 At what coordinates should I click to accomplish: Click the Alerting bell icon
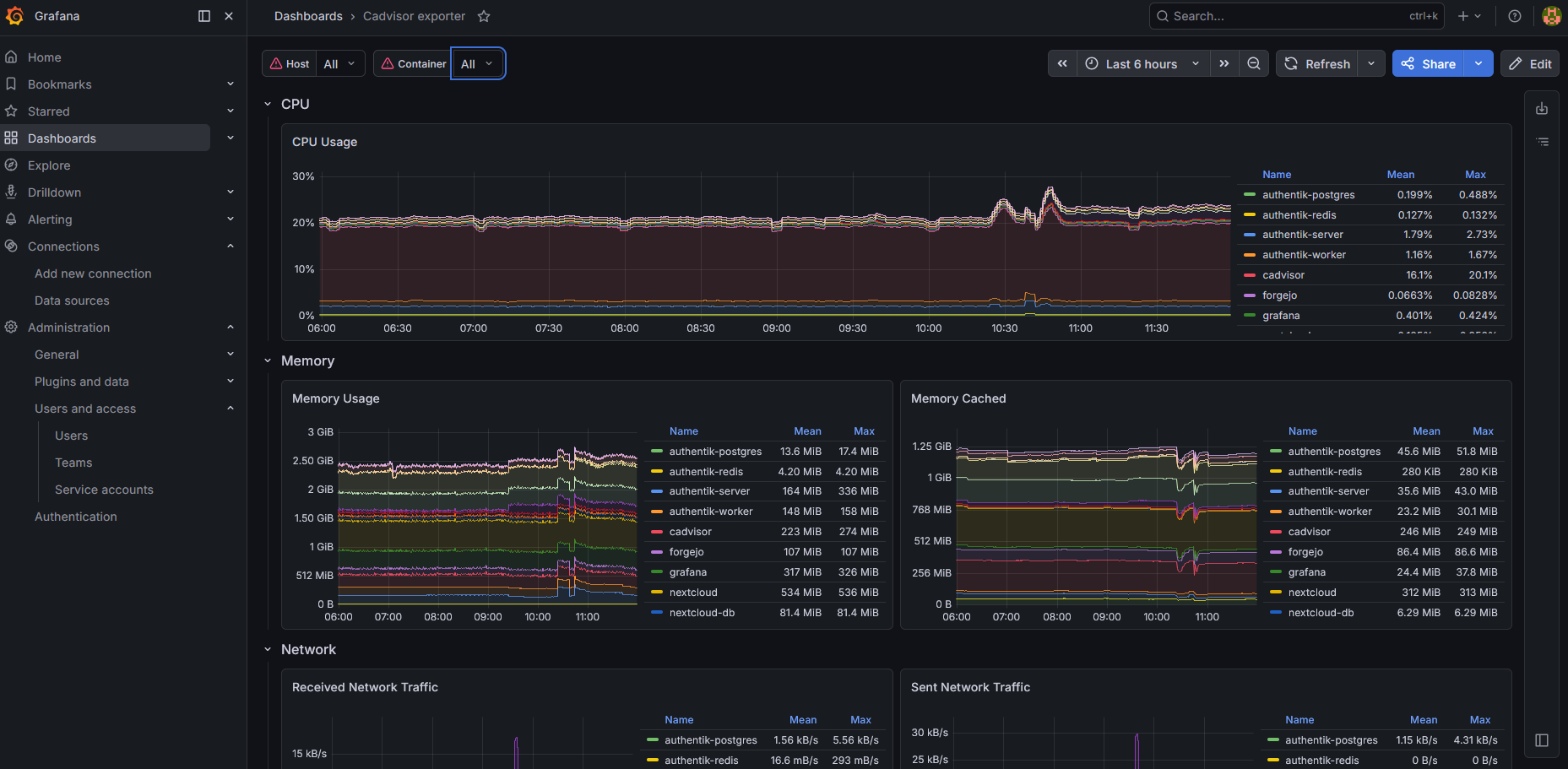[11, 219]
